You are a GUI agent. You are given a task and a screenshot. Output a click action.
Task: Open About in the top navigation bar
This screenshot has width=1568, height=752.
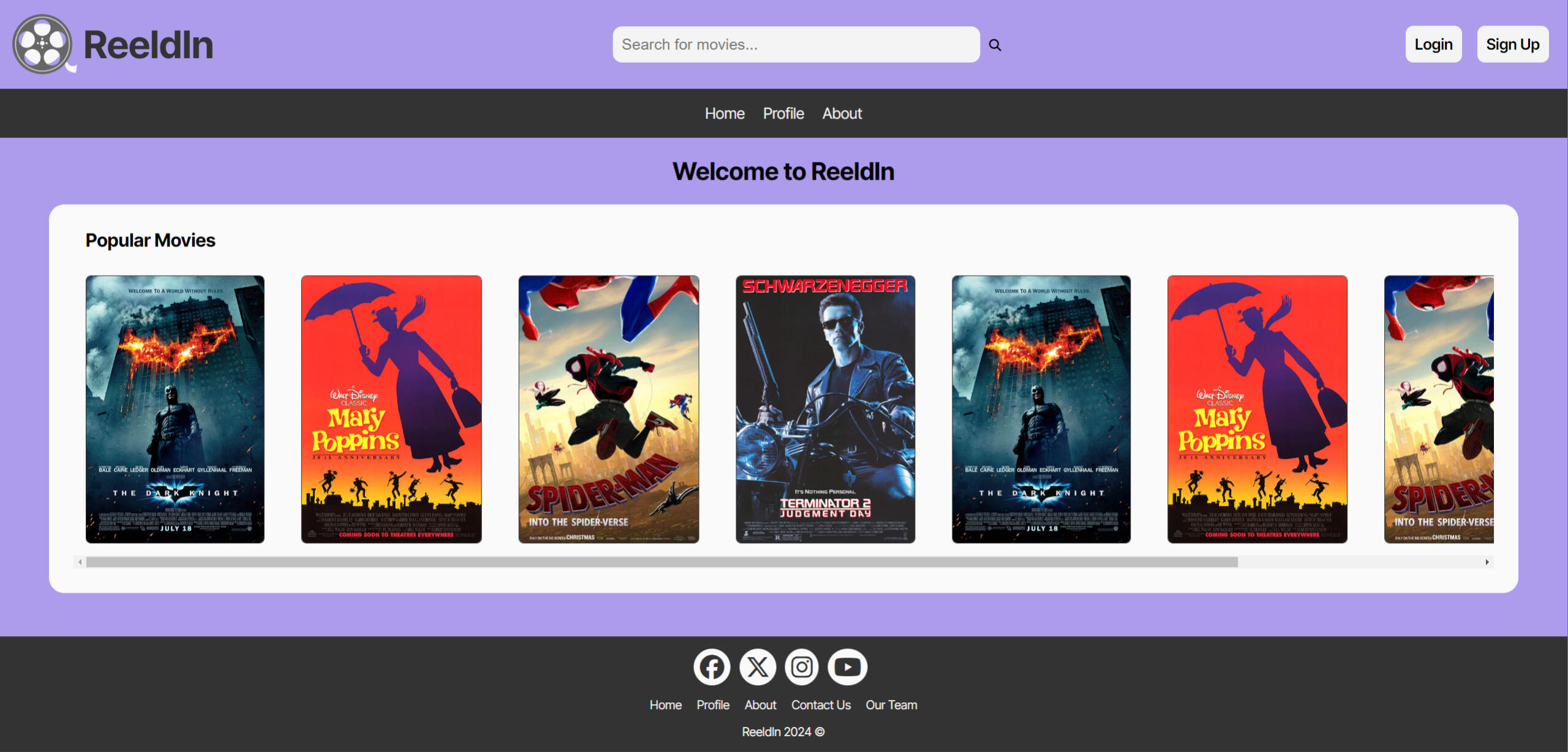[842, 113]
